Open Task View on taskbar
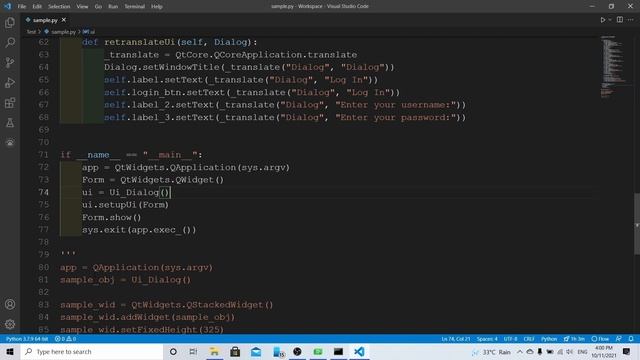 pos(193,351)
